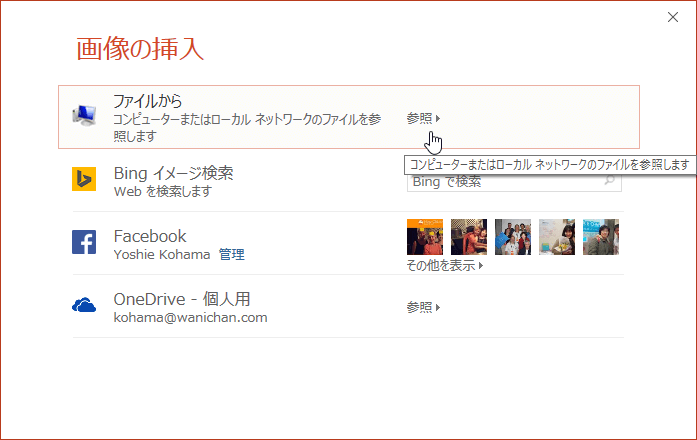Open 参照 in the OneDrive row
Image resolution: width=697 pixels, height=440 pixels.
[423, 307]
